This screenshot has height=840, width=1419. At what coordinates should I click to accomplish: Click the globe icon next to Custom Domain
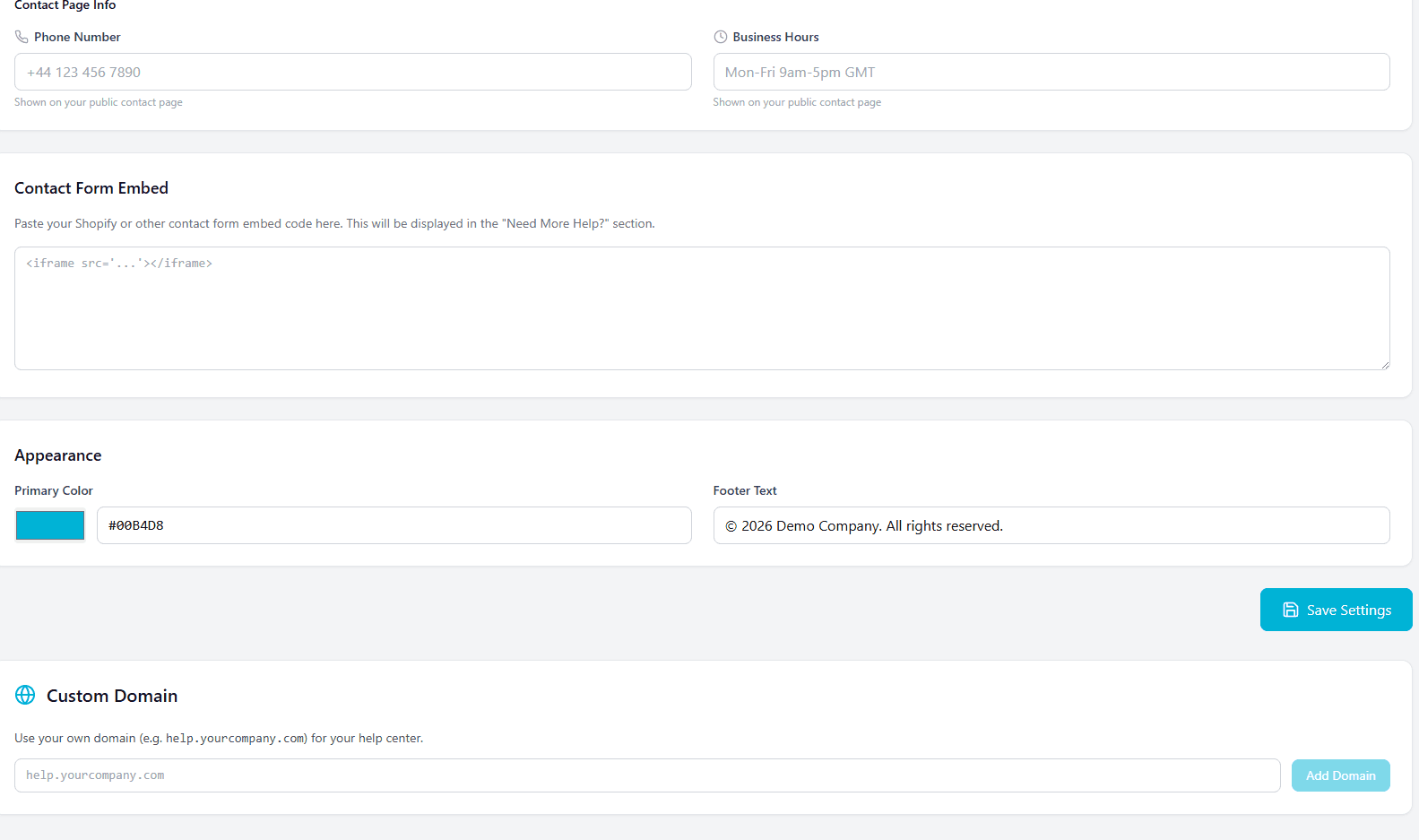pos(25,696)
